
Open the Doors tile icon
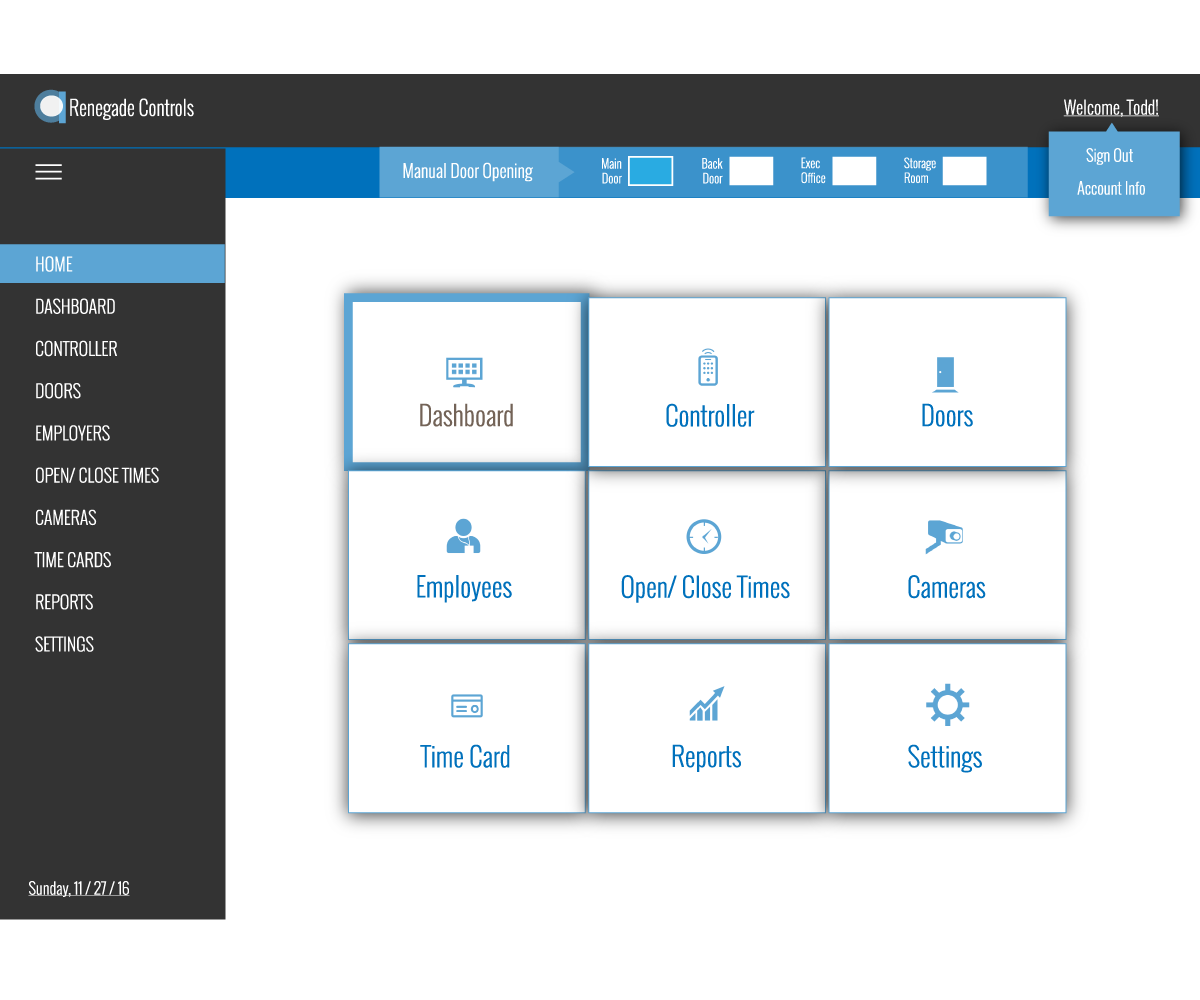point(946,382)
